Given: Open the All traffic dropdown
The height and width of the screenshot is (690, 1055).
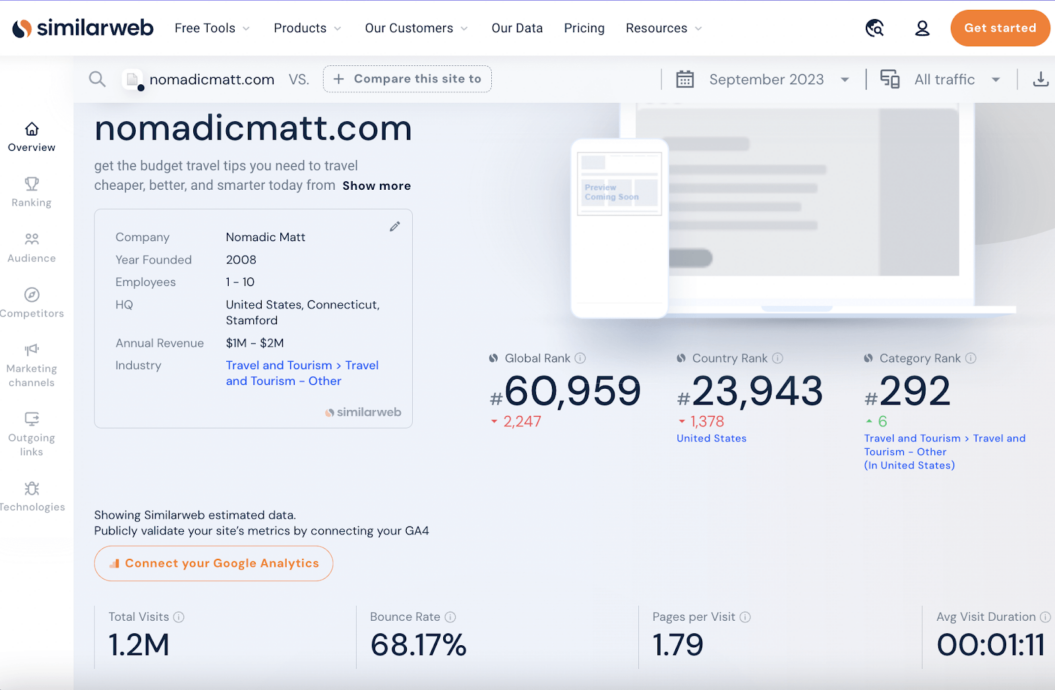Looking at the screenshot, I should [x=957, y=79].
